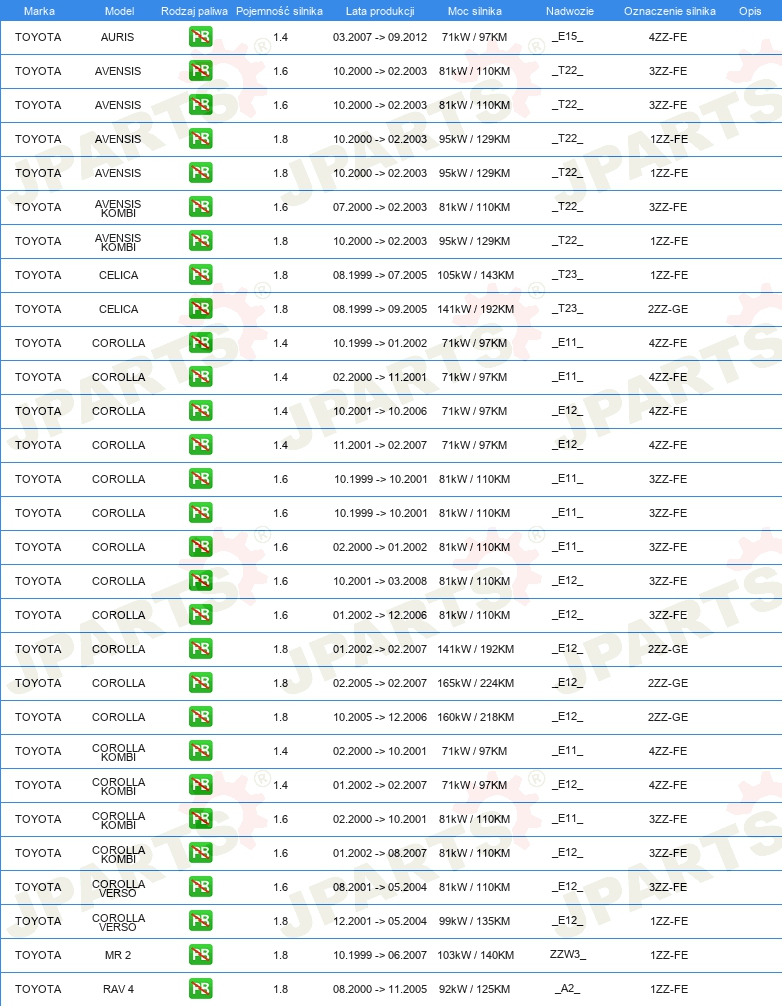Click the Oznaczenie silnika column header
This screenshot has height=1006, width=782.
[670, 11]
